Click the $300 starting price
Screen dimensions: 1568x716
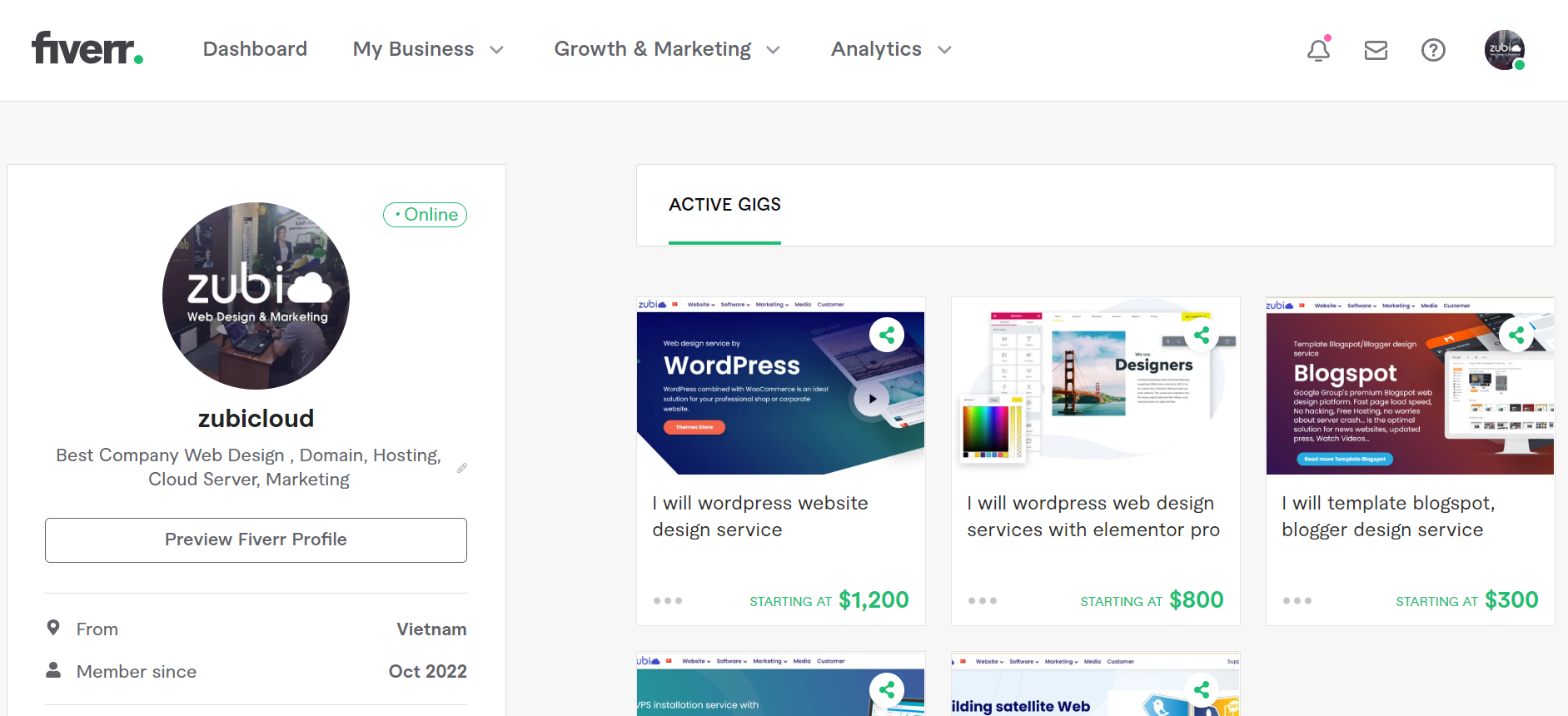pos(1511,599)
